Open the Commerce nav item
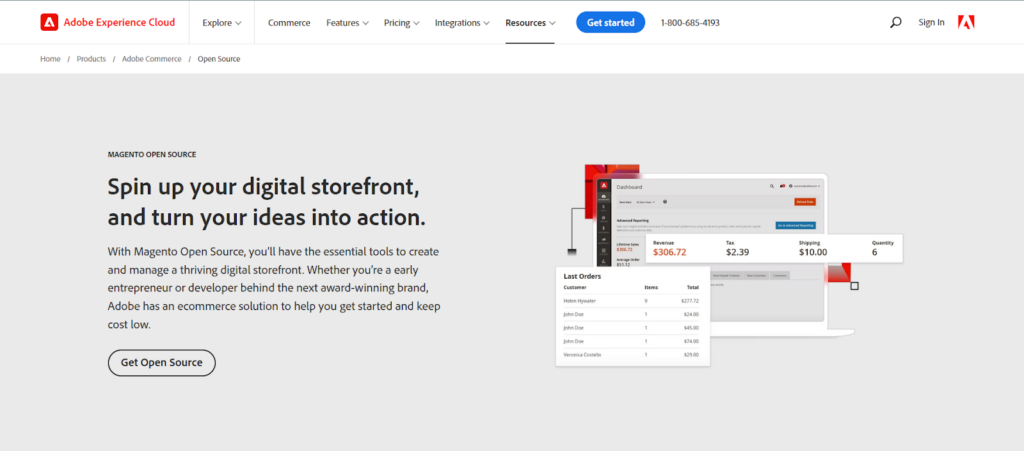Image resolution: width=1024 pixels, height=451 pixels. pyautogui.click(x=289, y=22)
